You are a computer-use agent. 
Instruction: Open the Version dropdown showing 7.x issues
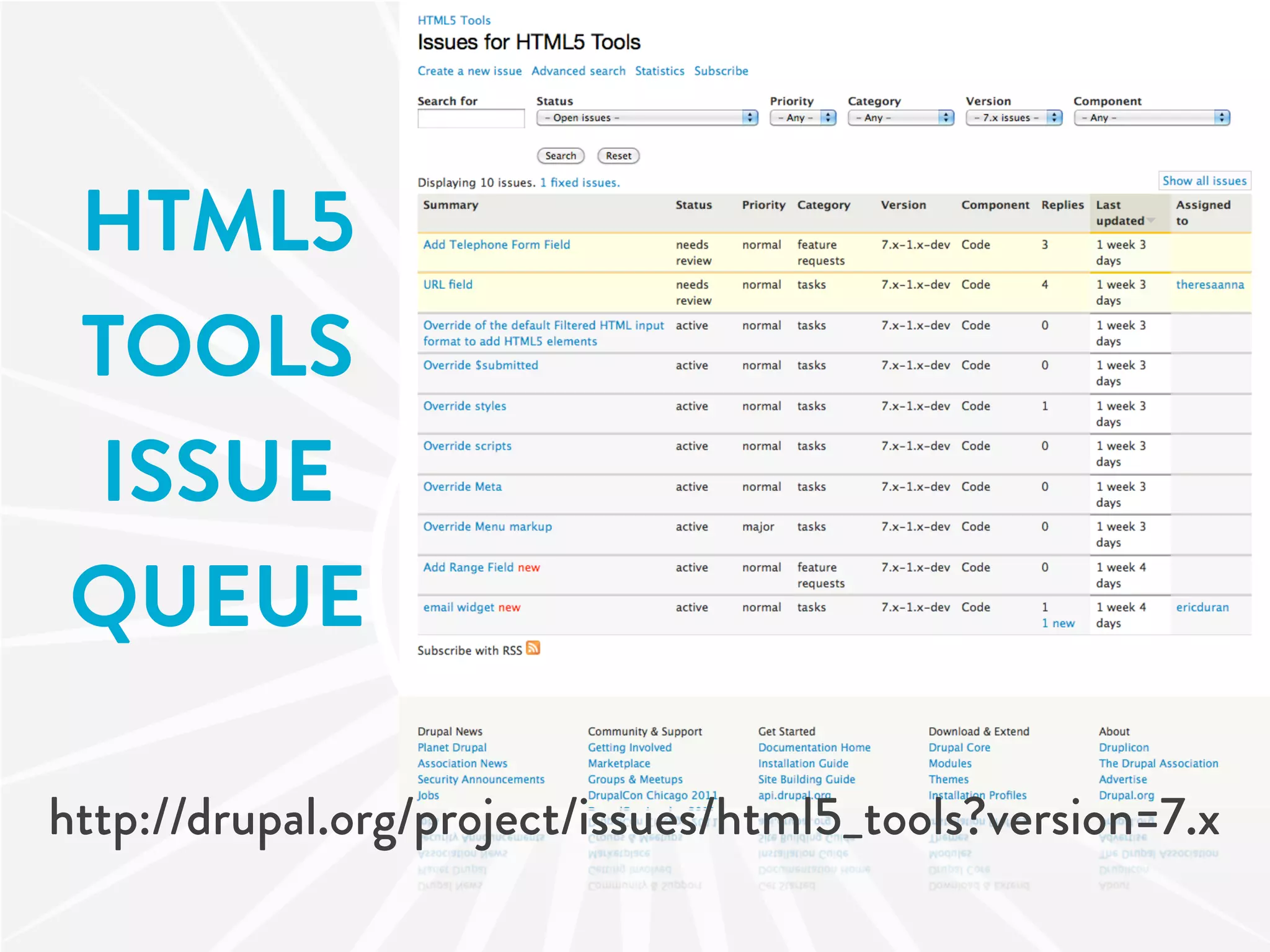(1014, 118)
